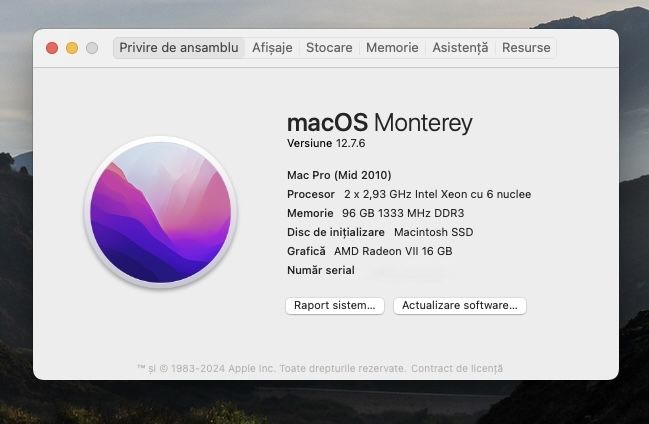Minimize the window with the yellow button
The image size is (649, 424).
tap(72, 48)
